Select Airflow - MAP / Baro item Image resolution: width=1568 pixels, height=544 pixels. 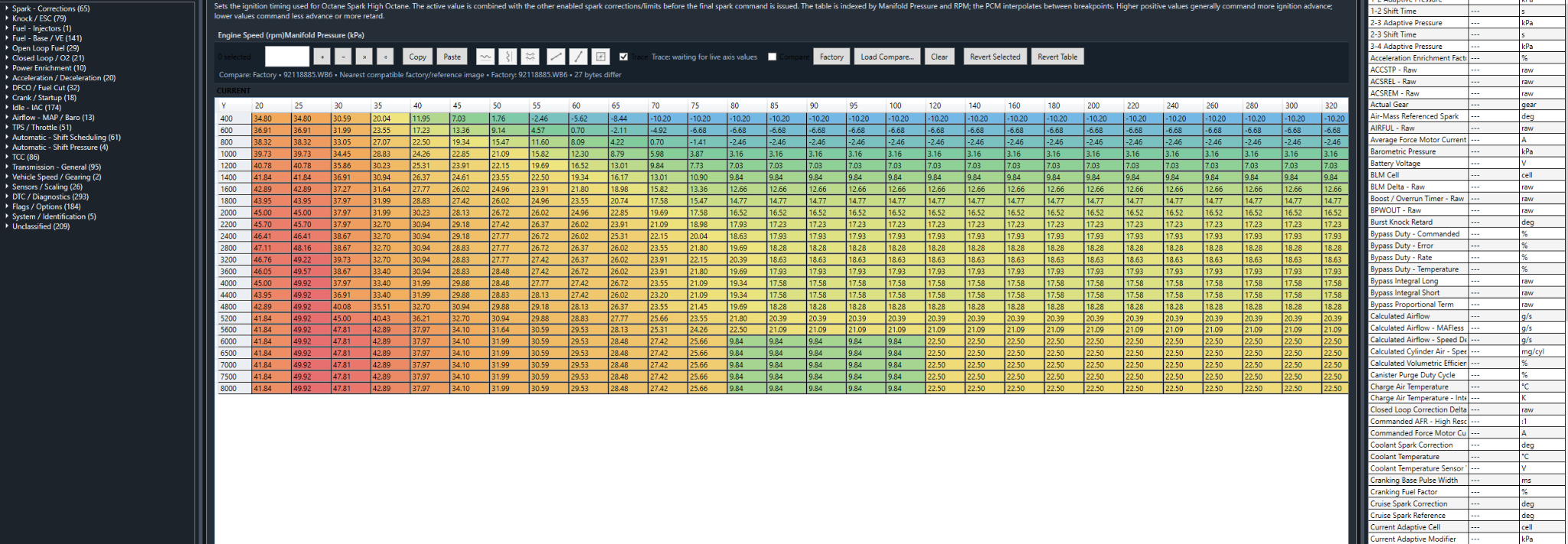(54, 118)
